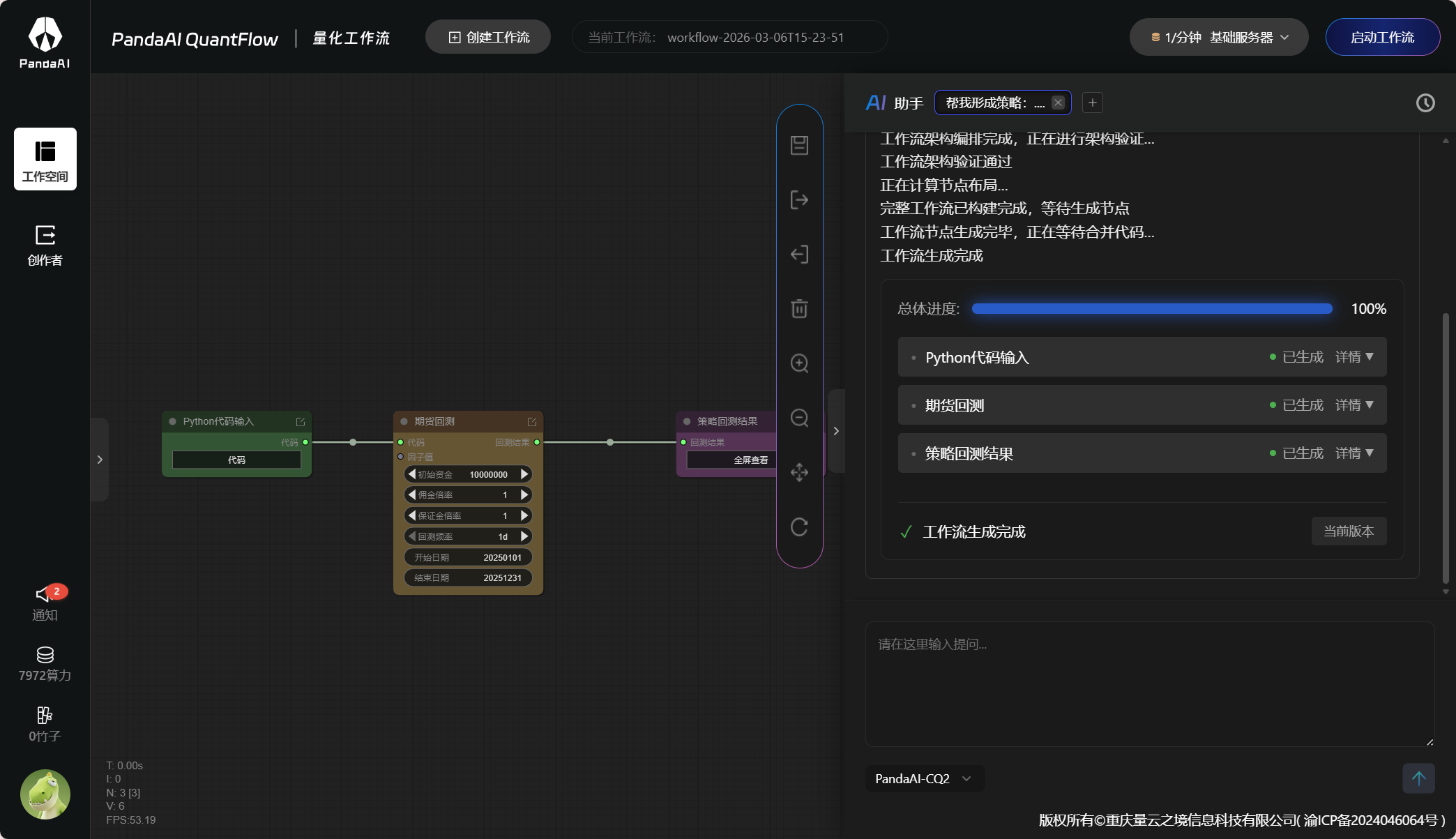Open the 工作空间 workspace section
The width and height of the screenshot is (1456, 839).
[x=45, y=159]
